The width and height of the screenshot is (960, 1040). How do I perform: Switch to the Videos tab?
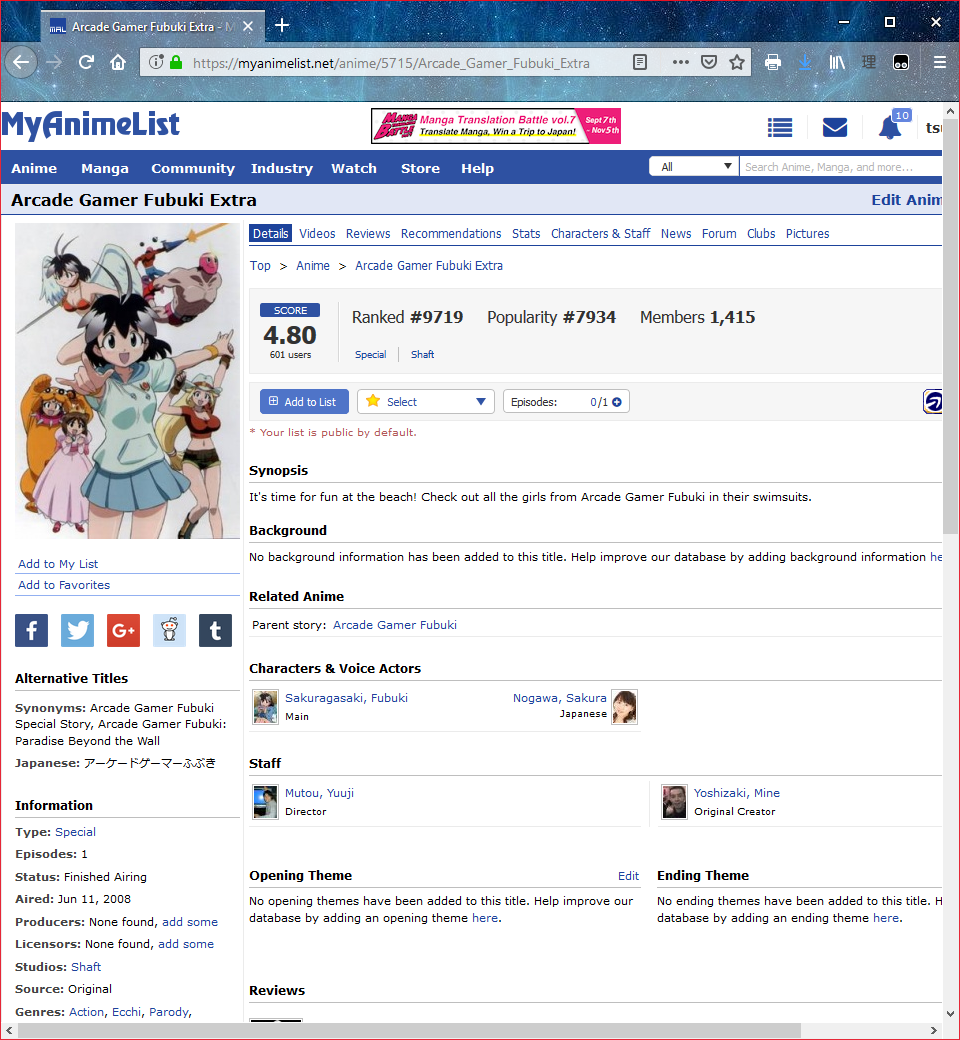(317, 233)
